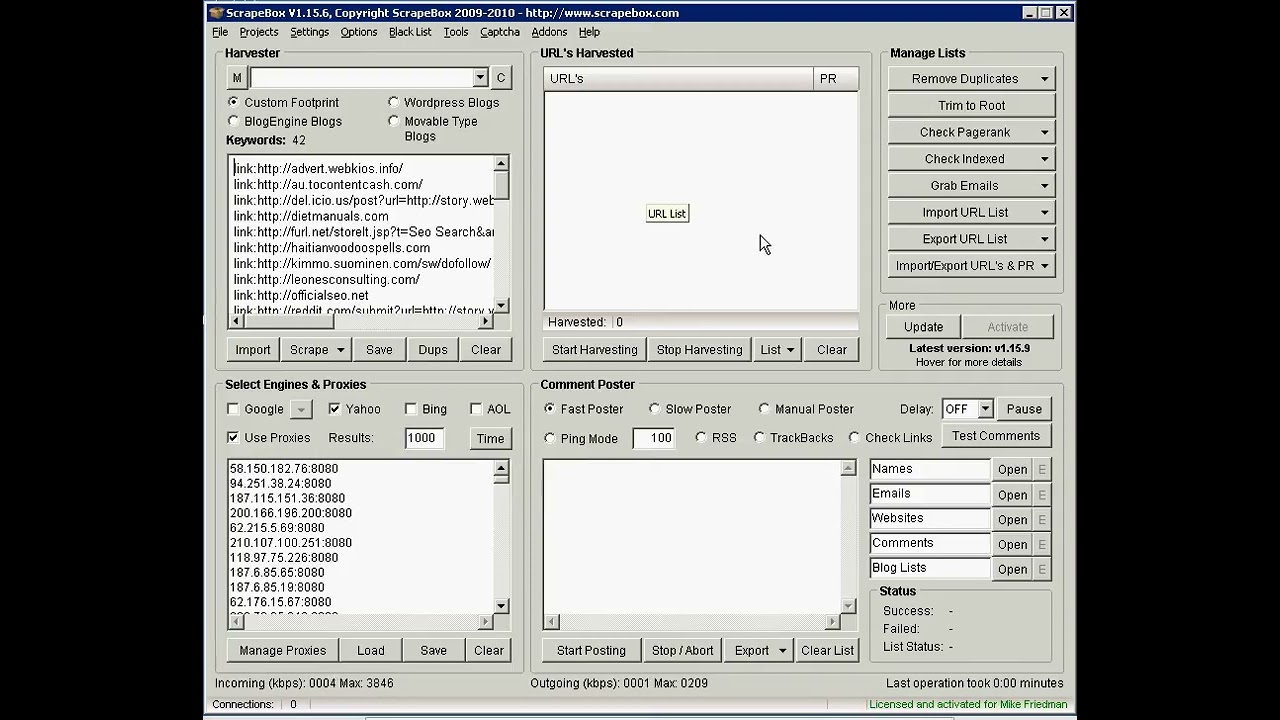Open the Google options dropdown arrow
Screen dimensions: 1280x720
(x=301, y=409)
